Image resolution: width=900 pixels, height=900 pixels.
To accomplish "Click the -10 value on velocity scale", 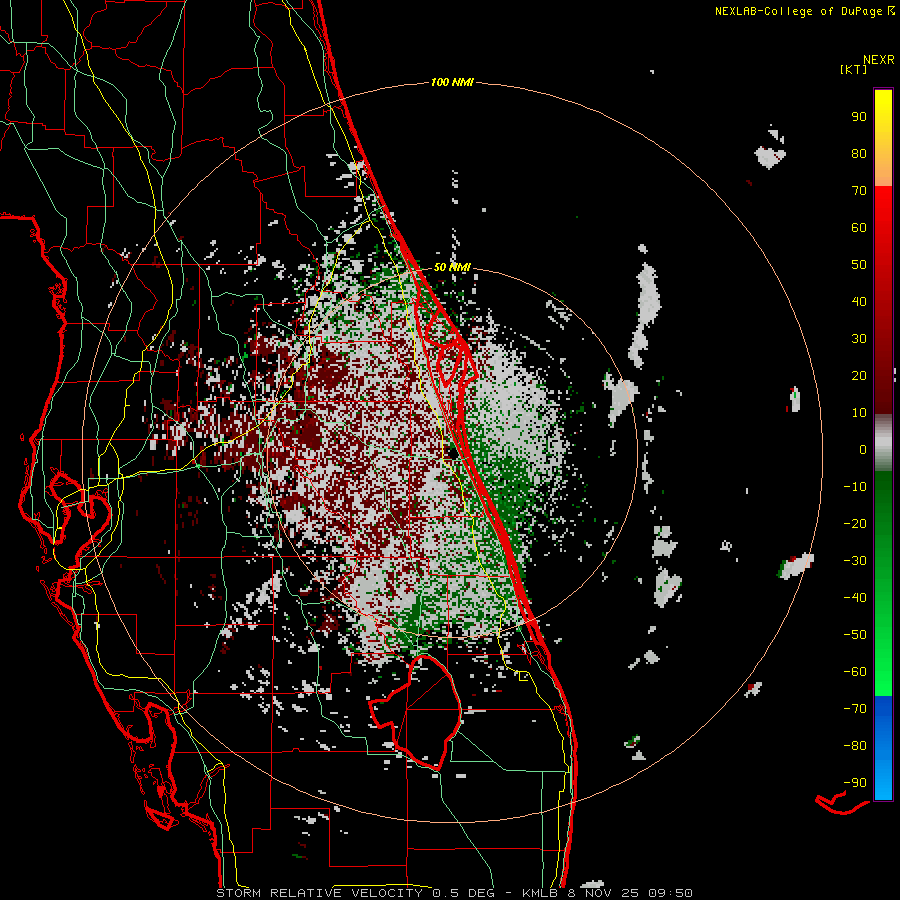I will click(x=855, y=487).
